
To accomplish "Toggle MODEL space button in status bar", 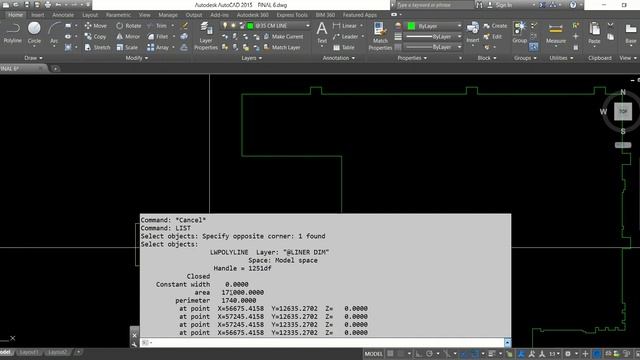I will click(x=373, y=354).
